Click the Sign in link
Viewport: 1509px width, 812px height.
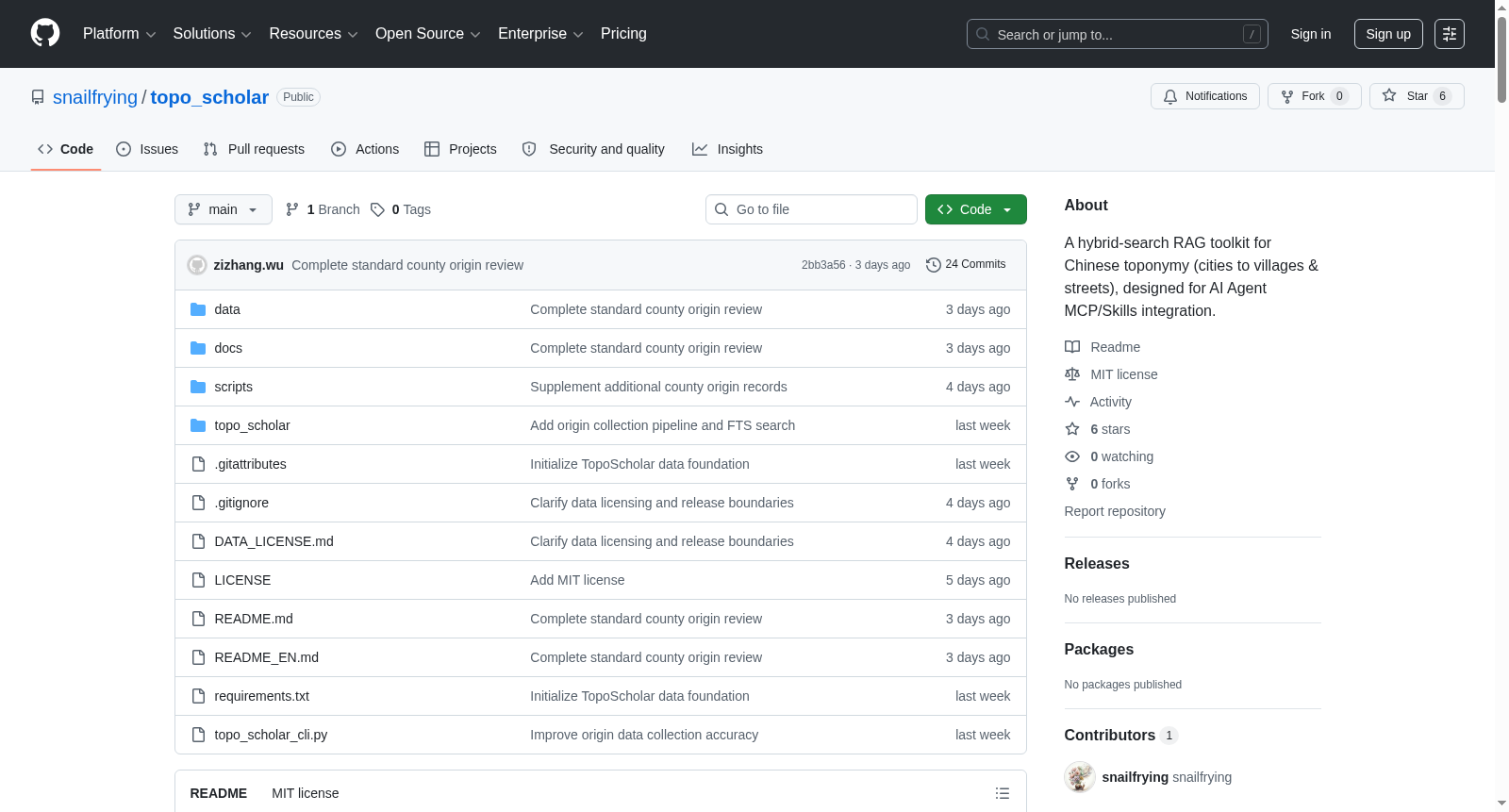[x=1311, y=34]
